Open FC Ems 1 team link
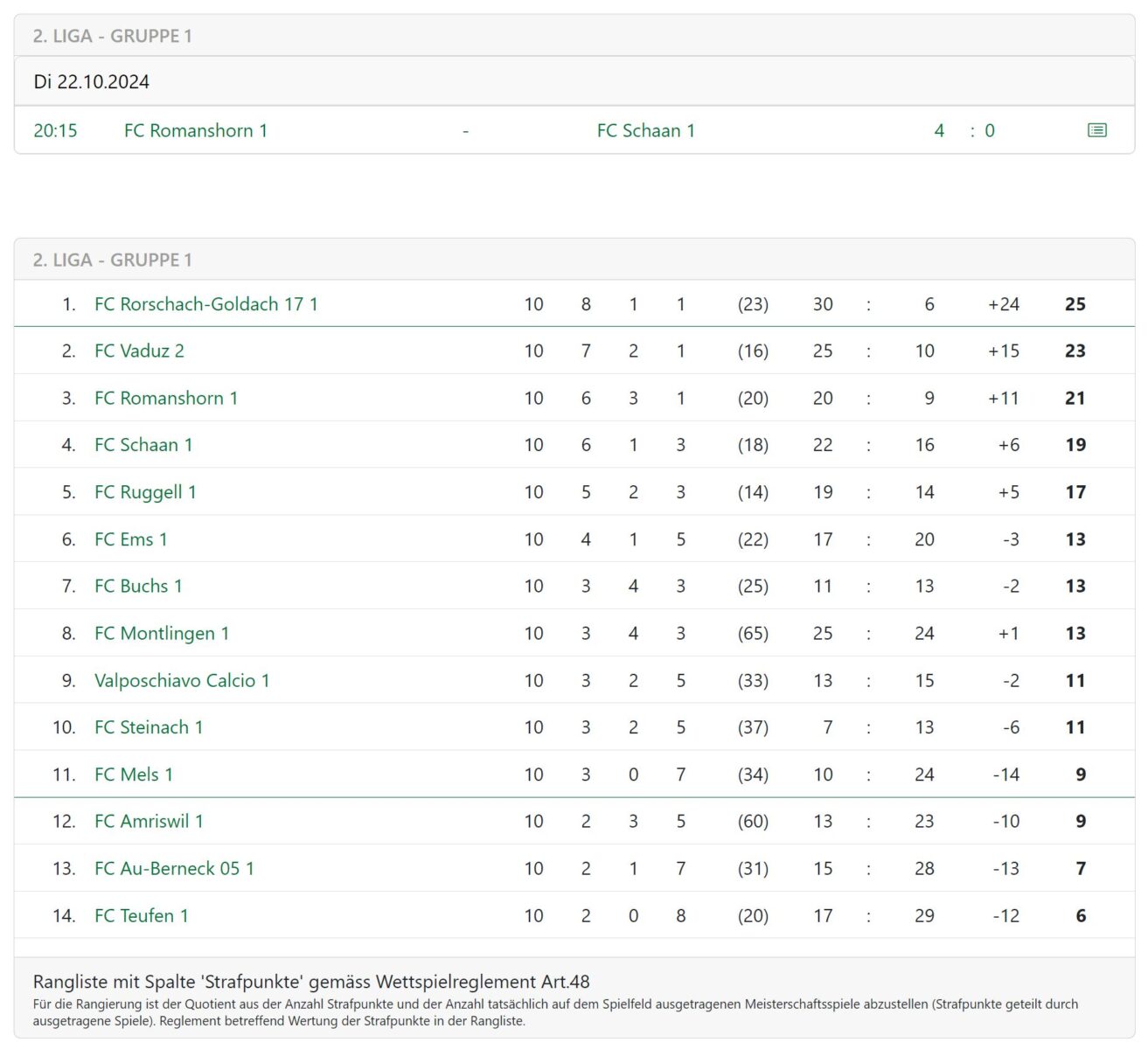Image resolution: width=1148 pixels, height=1049 pixels. click(130, 539)
